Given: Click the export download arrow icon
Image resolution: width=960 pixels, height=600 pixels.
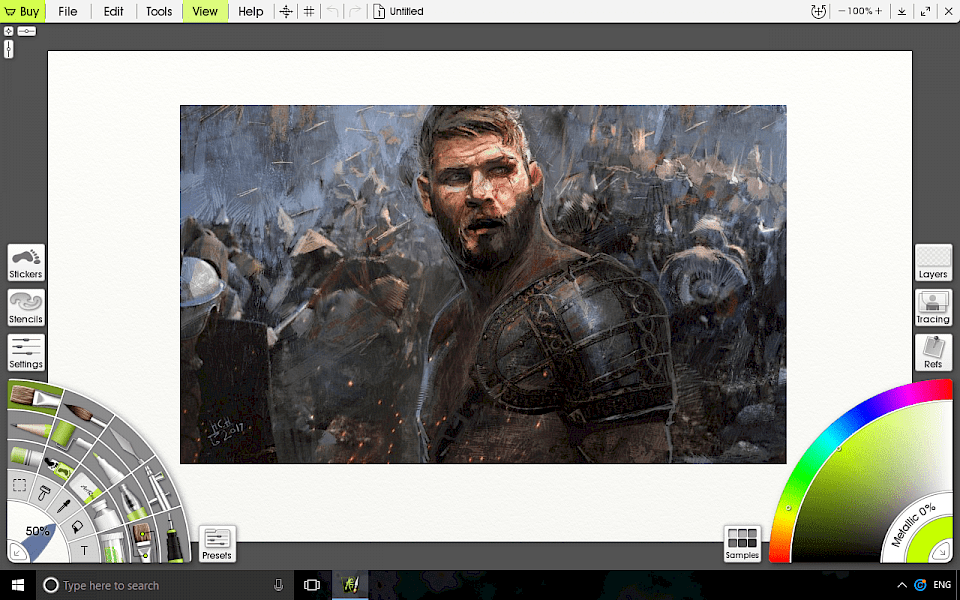Looking at the screenshot, I should 902,11.
